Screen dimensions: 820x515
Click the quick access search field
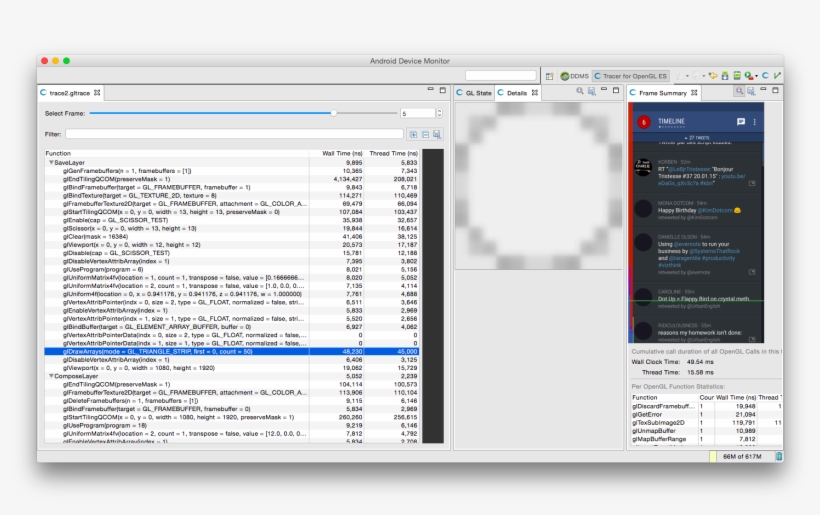(x=500, y=76)
